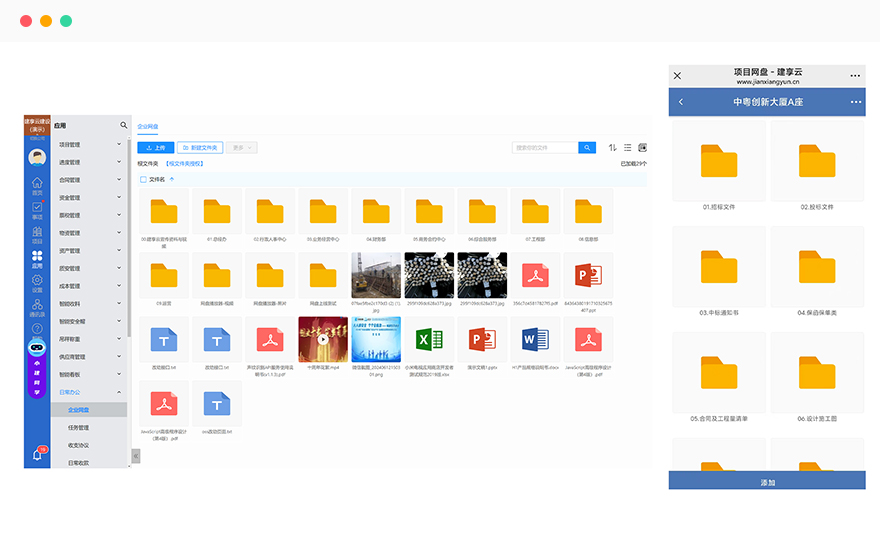Open the 更多 dropdown button
Screen dimensions: 880x556
[x=241, y=148]
